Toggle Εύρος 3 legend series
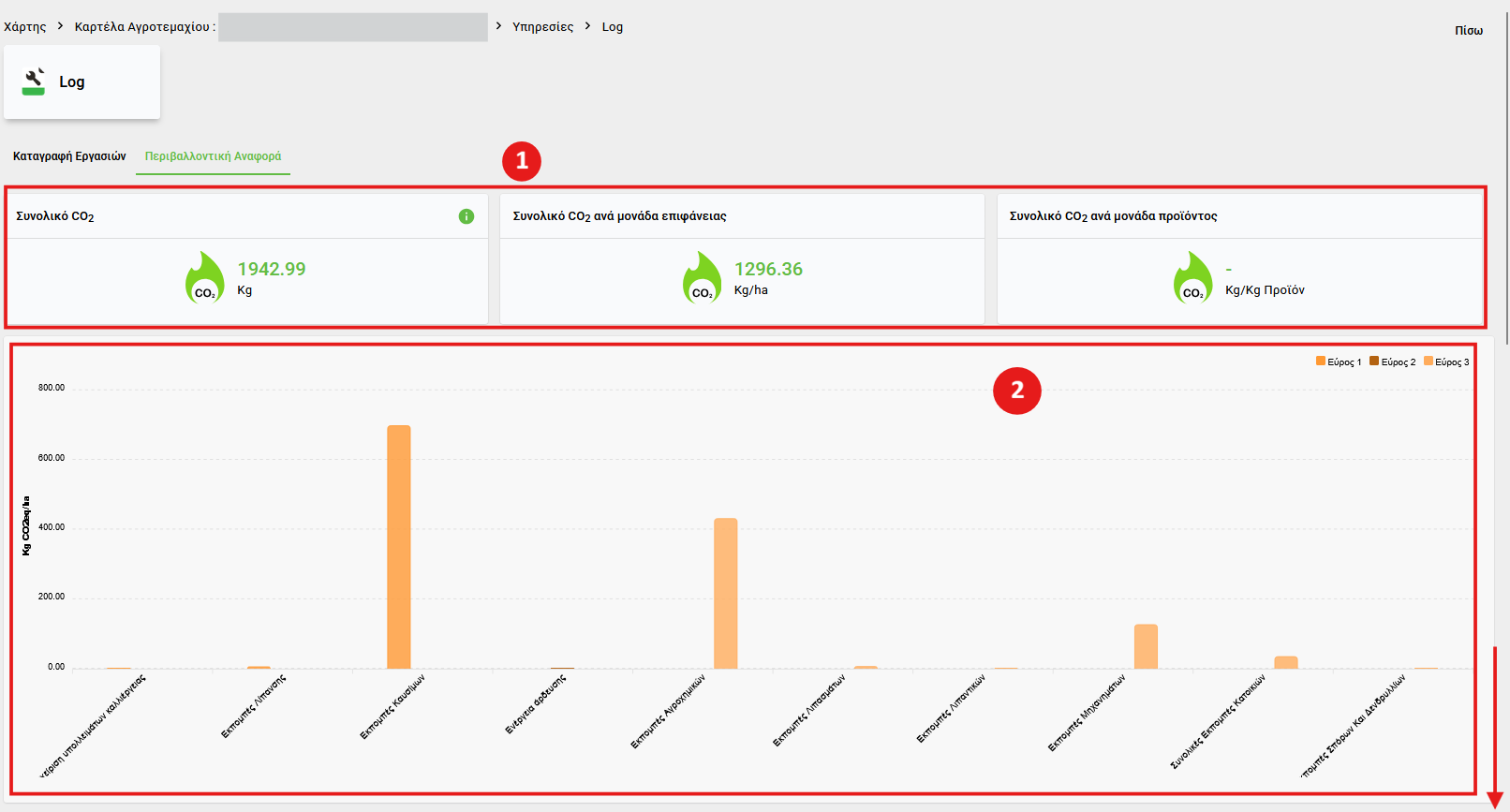 tap(1446, 362)
